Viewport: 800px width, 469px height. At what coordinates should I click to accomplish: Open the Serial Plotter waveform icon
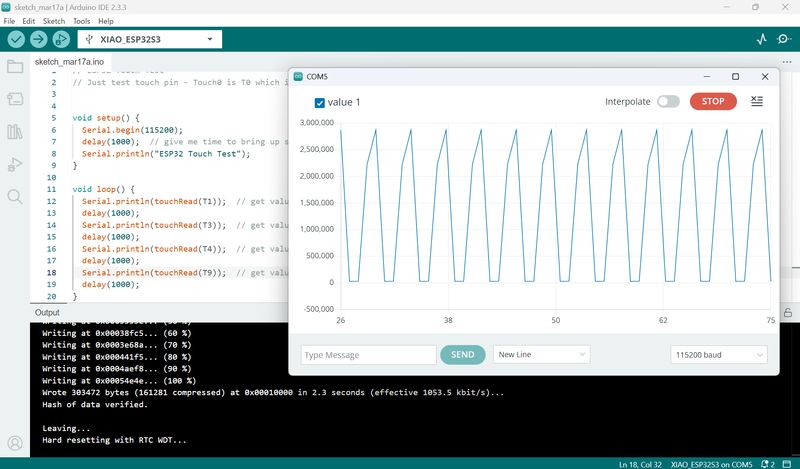[762, 39]
